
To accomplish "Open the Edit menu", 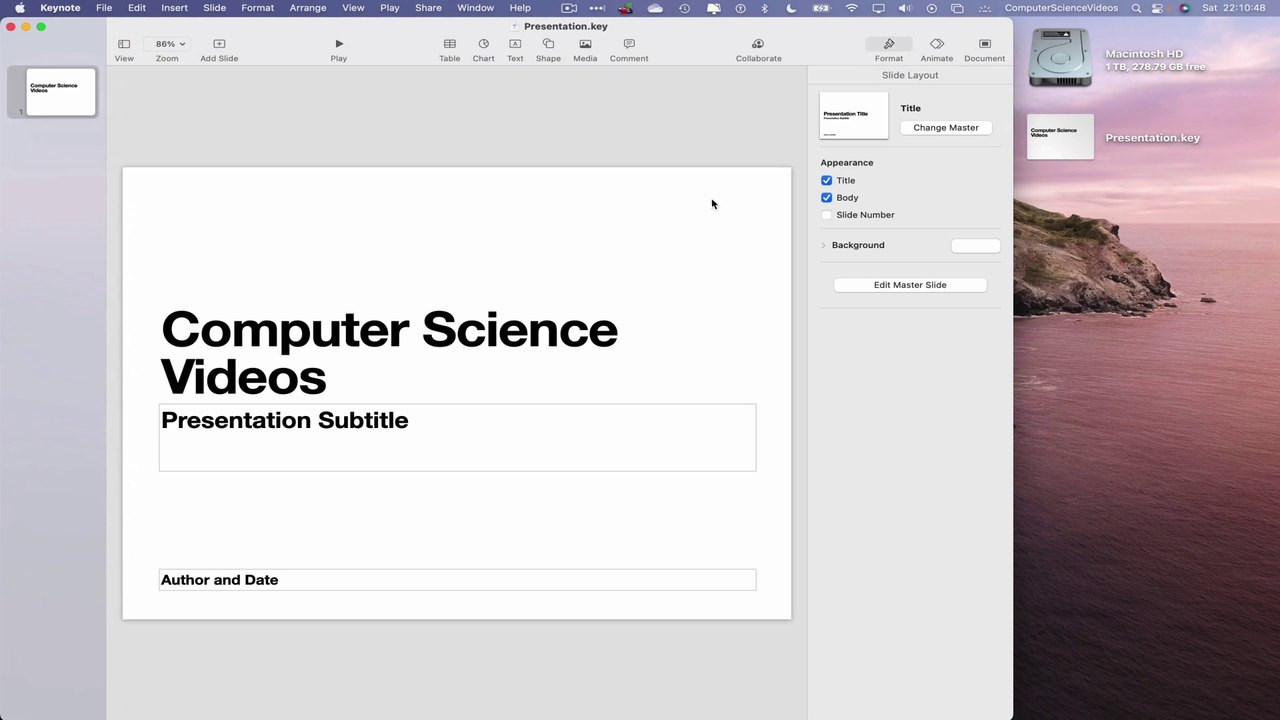I will [x=137, y=8].
